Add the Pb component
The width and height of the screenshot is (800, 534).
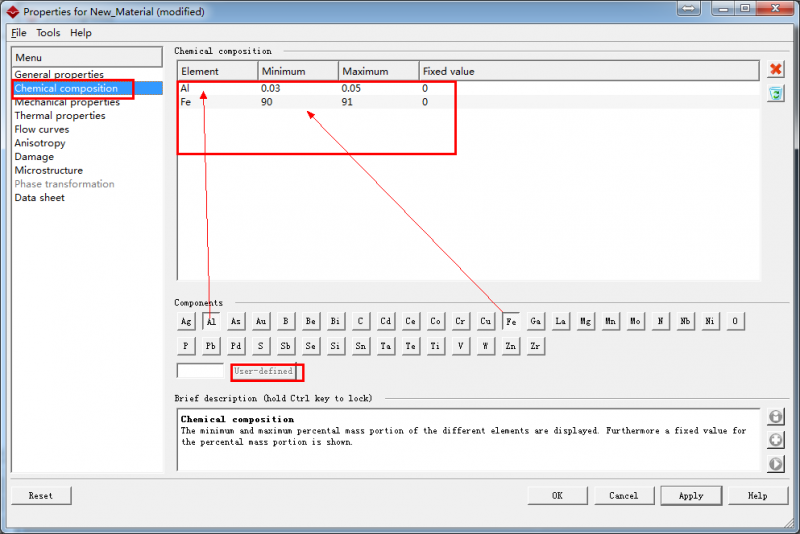coord(211,346)
